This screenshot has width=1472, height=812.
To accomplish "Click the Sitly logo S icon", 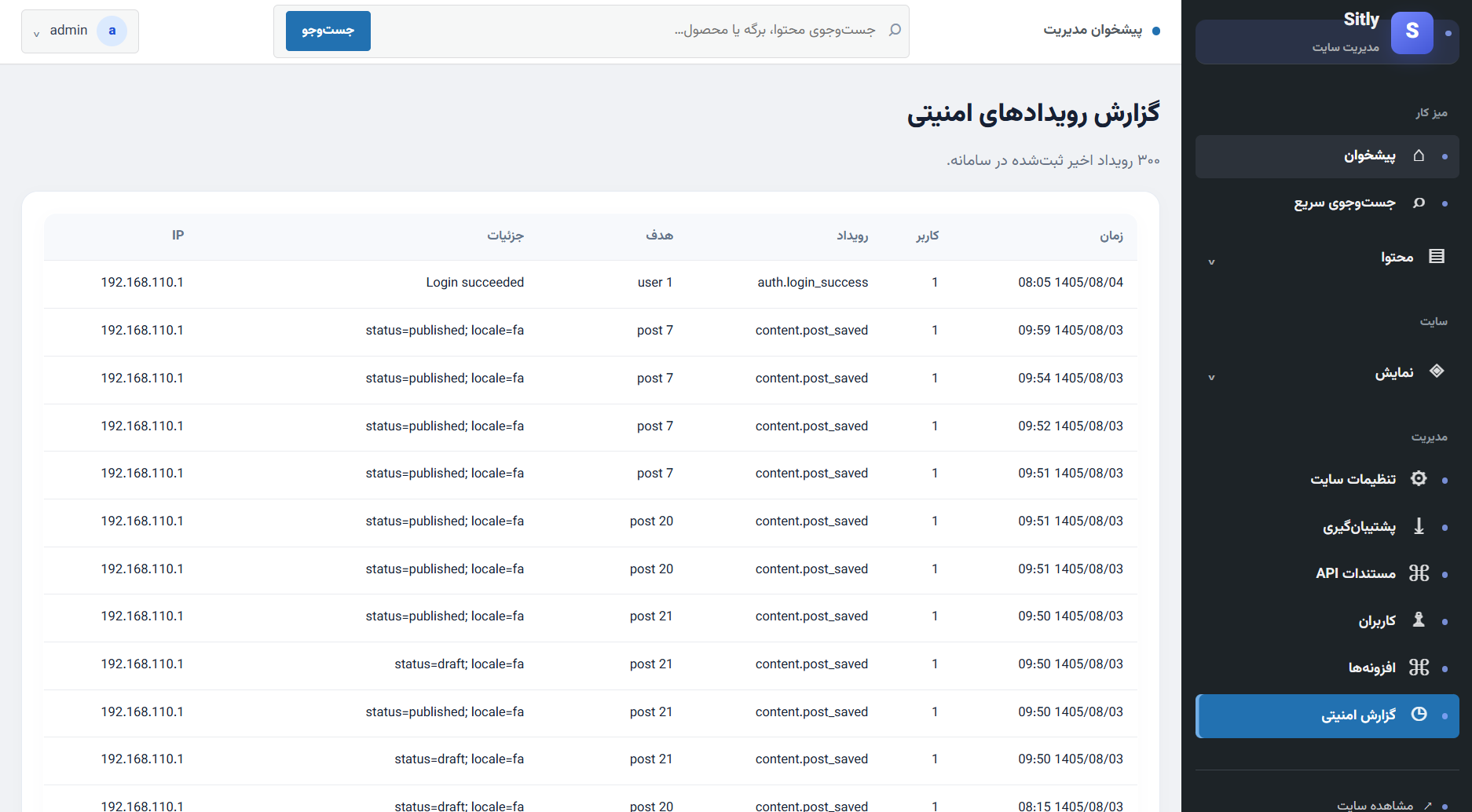I will 1412,32.
